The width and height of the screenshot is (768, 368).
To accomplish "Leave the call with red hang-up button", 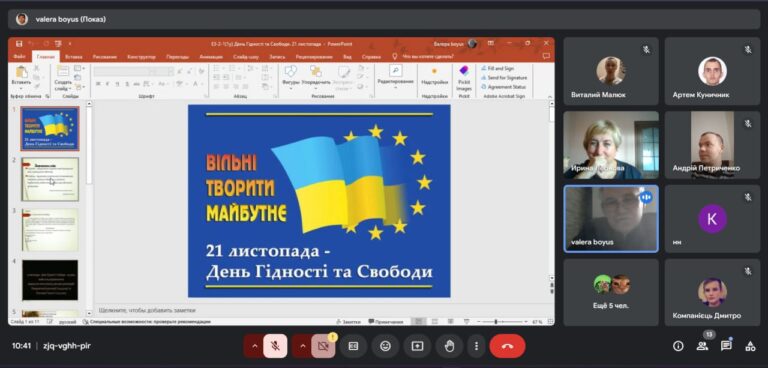I will tap(507, 346).
